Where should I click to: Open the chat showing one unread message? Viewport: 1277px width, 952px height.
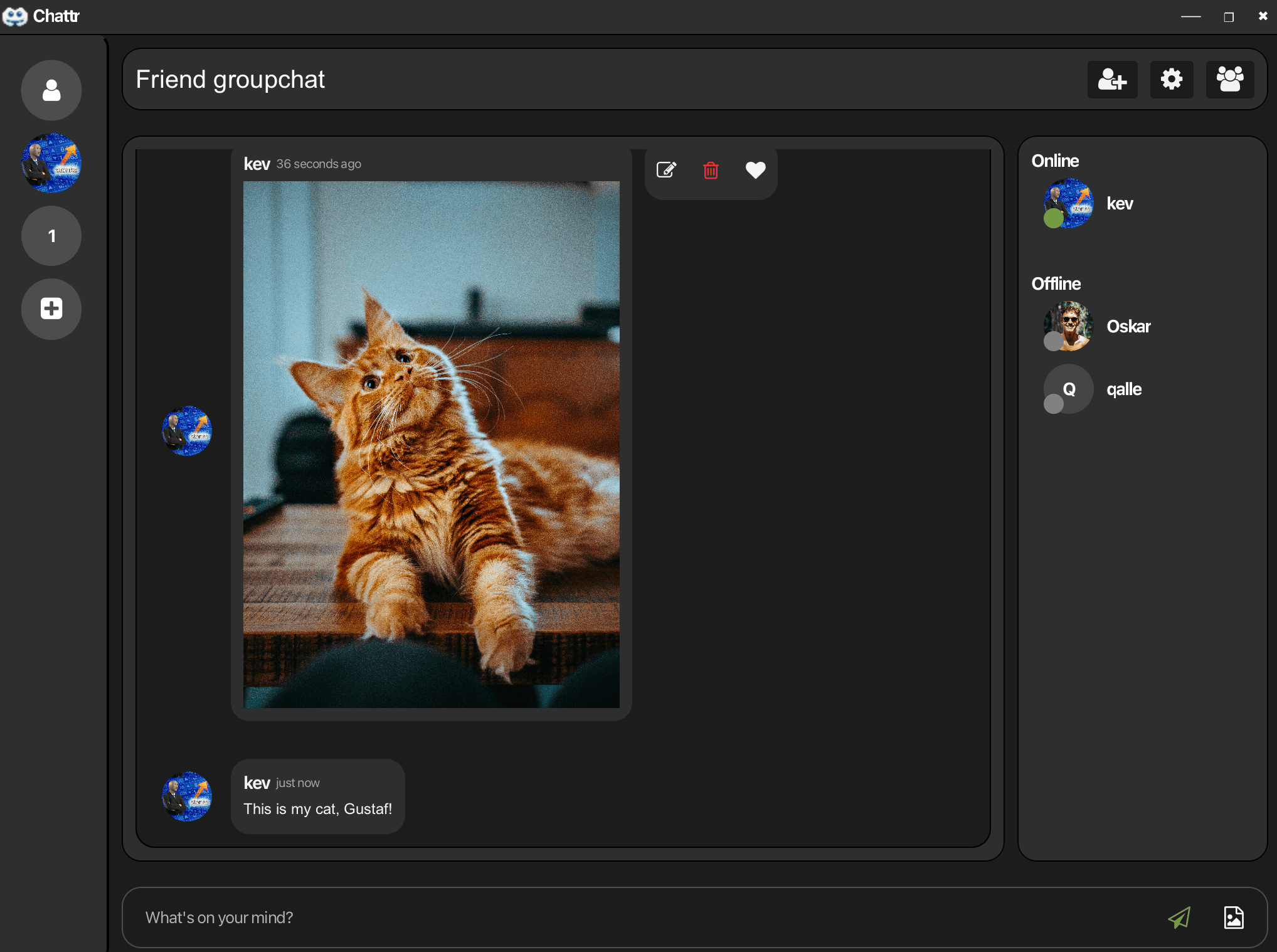pyautogui.click(x=51, y=236)
